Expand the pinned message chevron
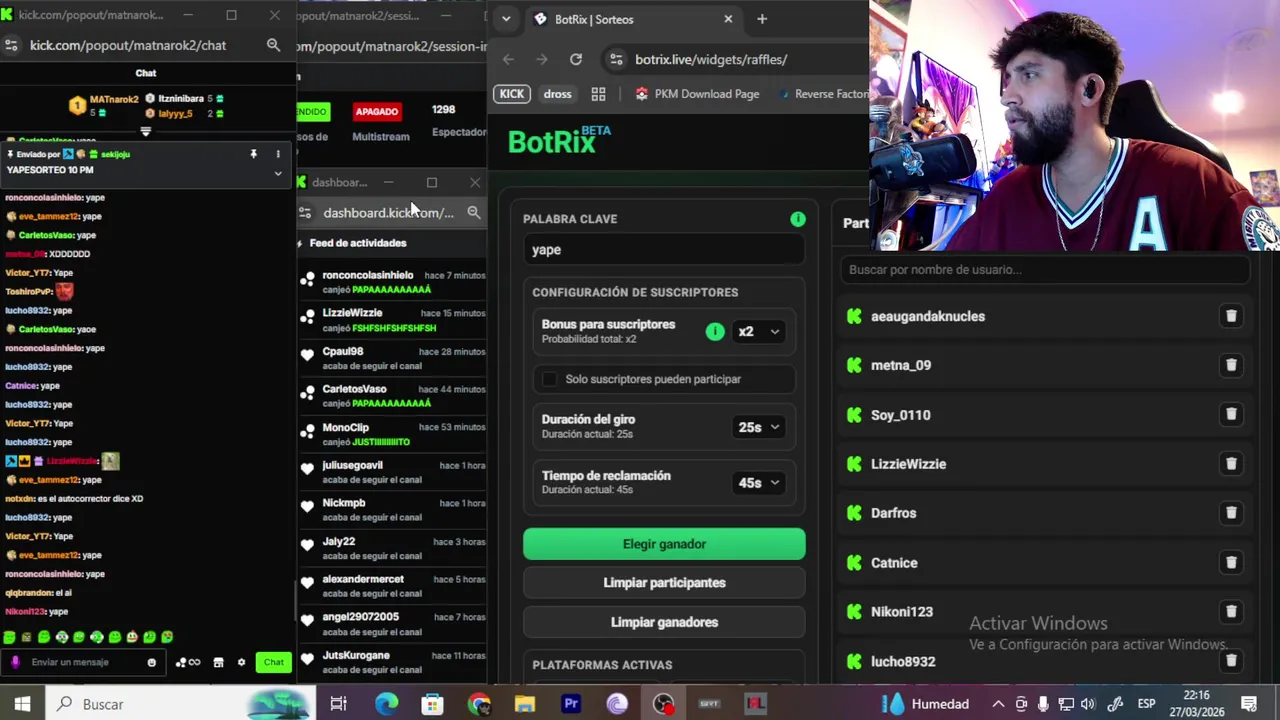The height and width of the screenshot is (720, 1280). [278, 173]
